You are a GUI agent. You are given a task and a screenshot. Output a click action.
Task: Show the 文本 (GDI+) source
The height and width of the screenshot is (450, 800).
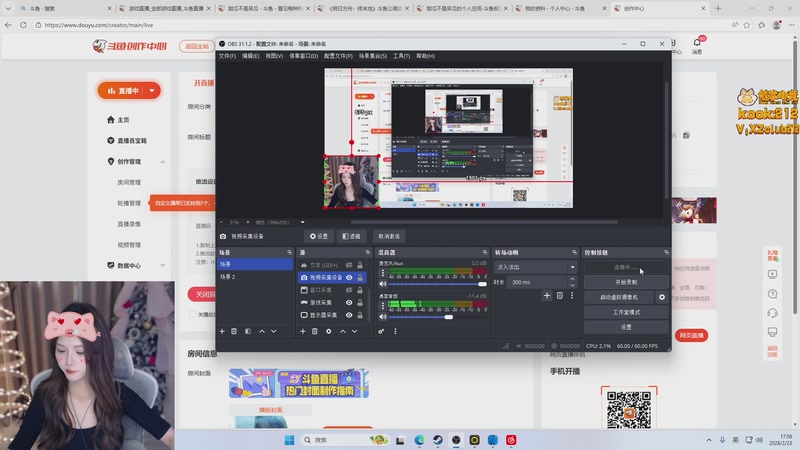click(349, 265)
